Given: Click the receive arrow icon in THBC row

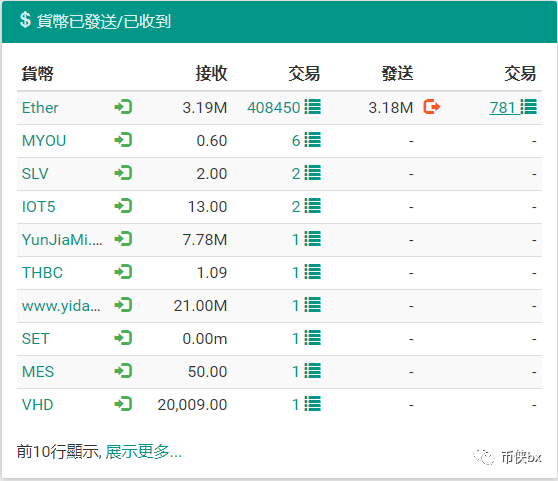Looking at the screenshot, I should [x=123, y=272].
